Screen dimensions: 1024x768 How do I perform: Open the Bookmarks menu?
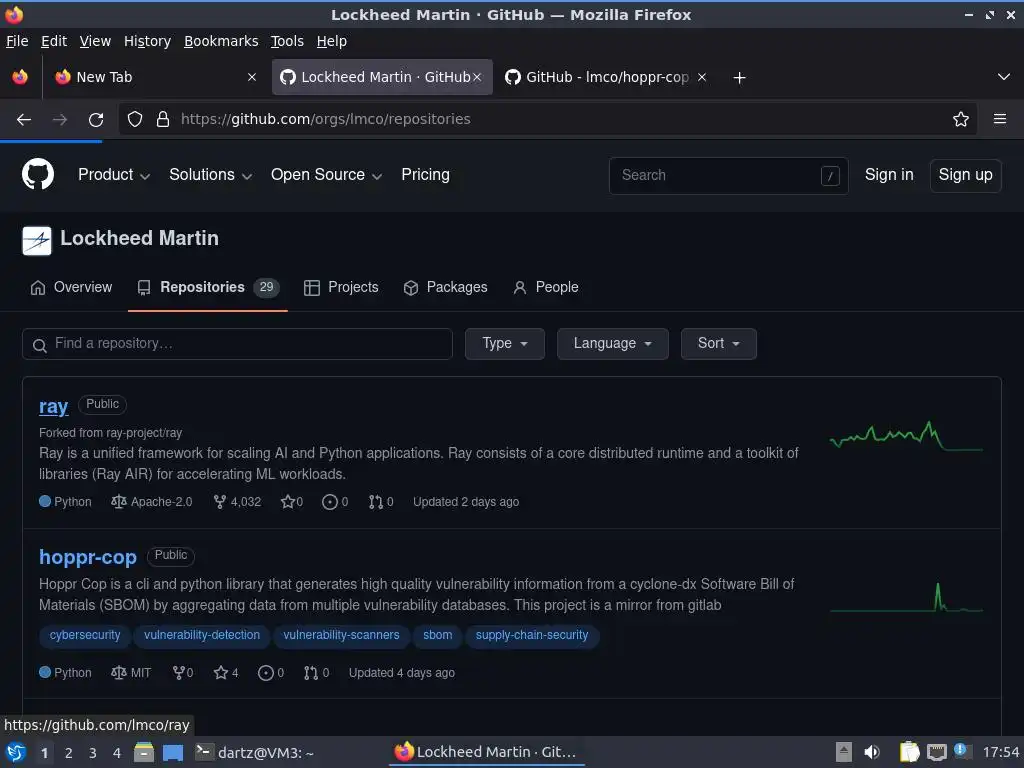tap(221, 41)
